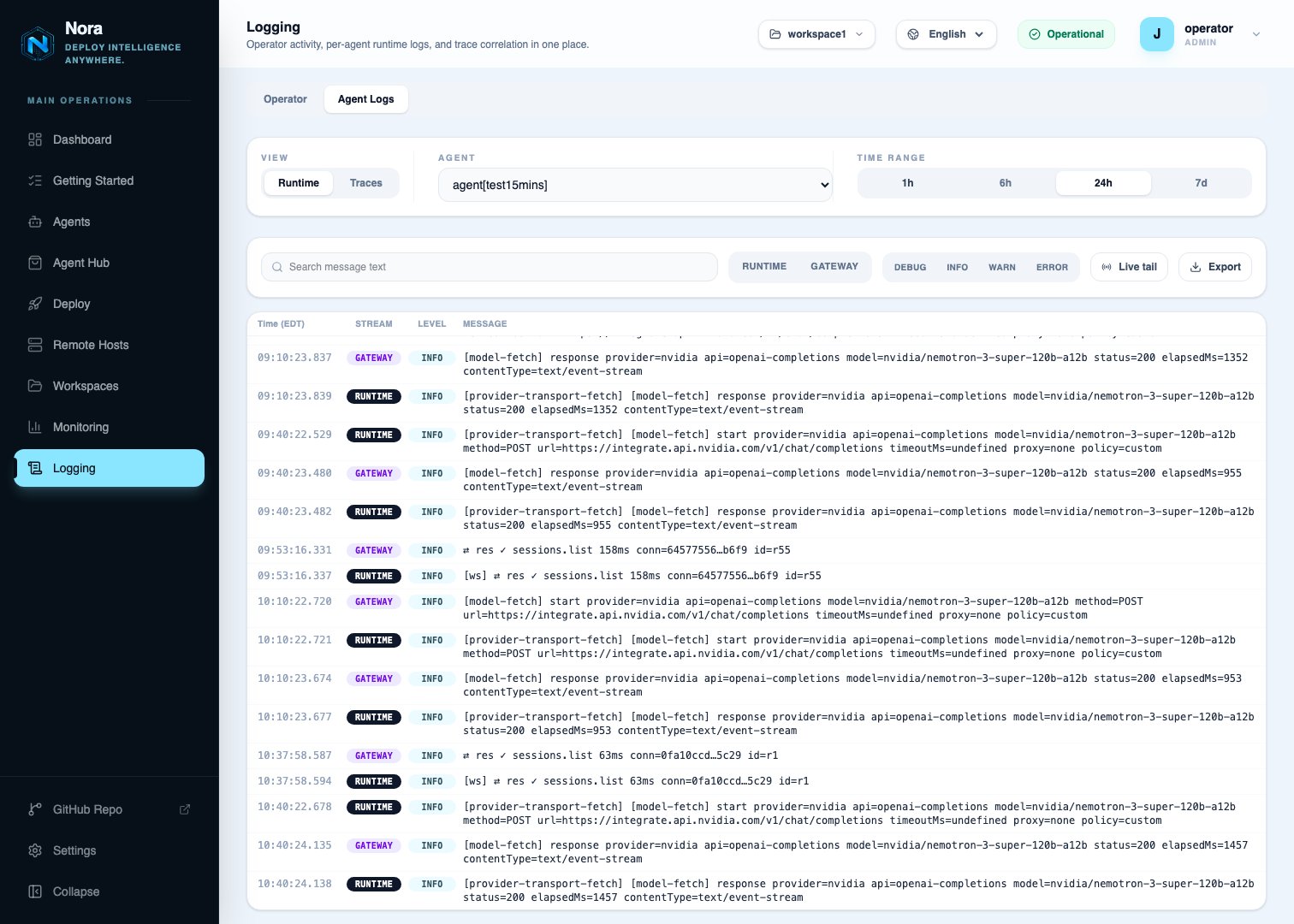Open the agent[test15mins] agent dropdown
This screenshot has width=1294, height=924.
(x=635, y=185)
